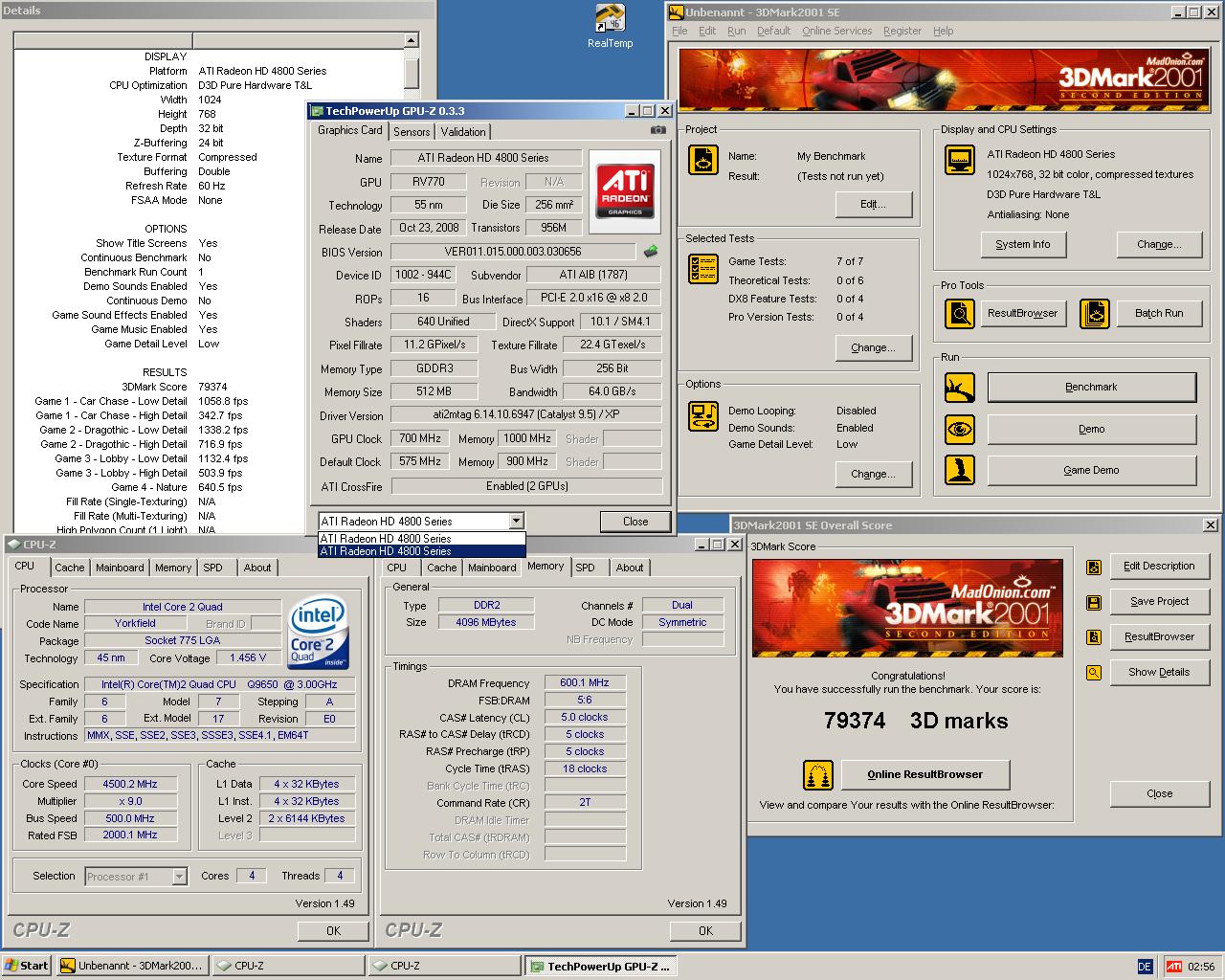
Task: Click the Online ResultBrowser people icon
Action: click(817, 774)
